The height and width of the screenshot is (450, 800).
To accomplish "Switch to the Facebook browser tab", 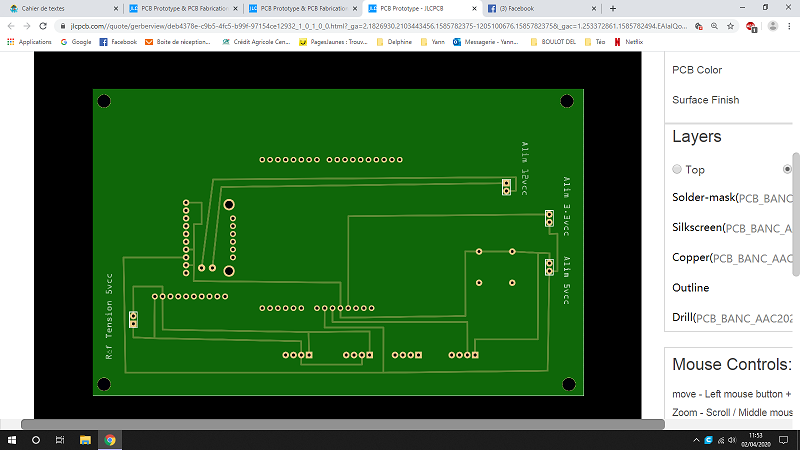I will tap(545, 8).
